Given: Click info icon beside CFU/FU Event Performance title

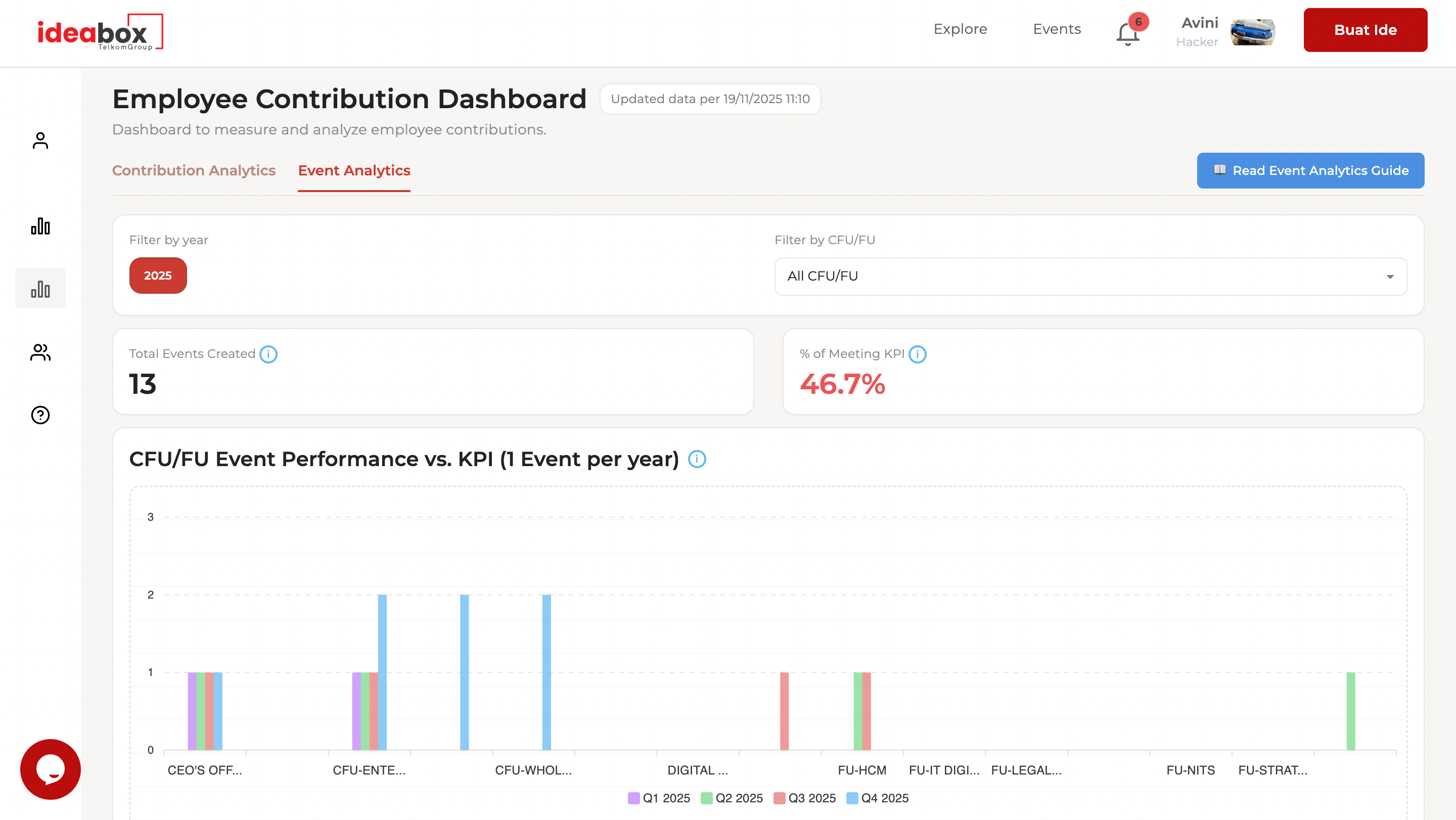Looking at the screenshot, I should (696, 459).
